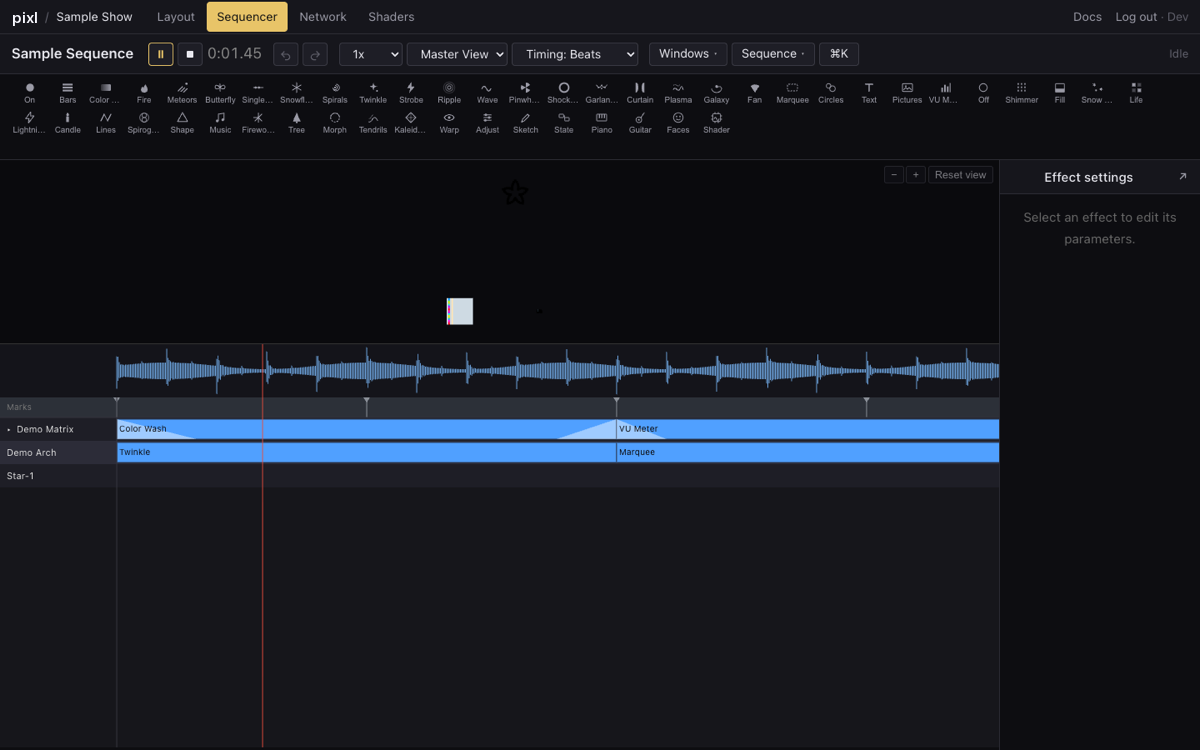1200x750 pixels.
Task: Select the Fire effect icon
Action: (144, 93)
